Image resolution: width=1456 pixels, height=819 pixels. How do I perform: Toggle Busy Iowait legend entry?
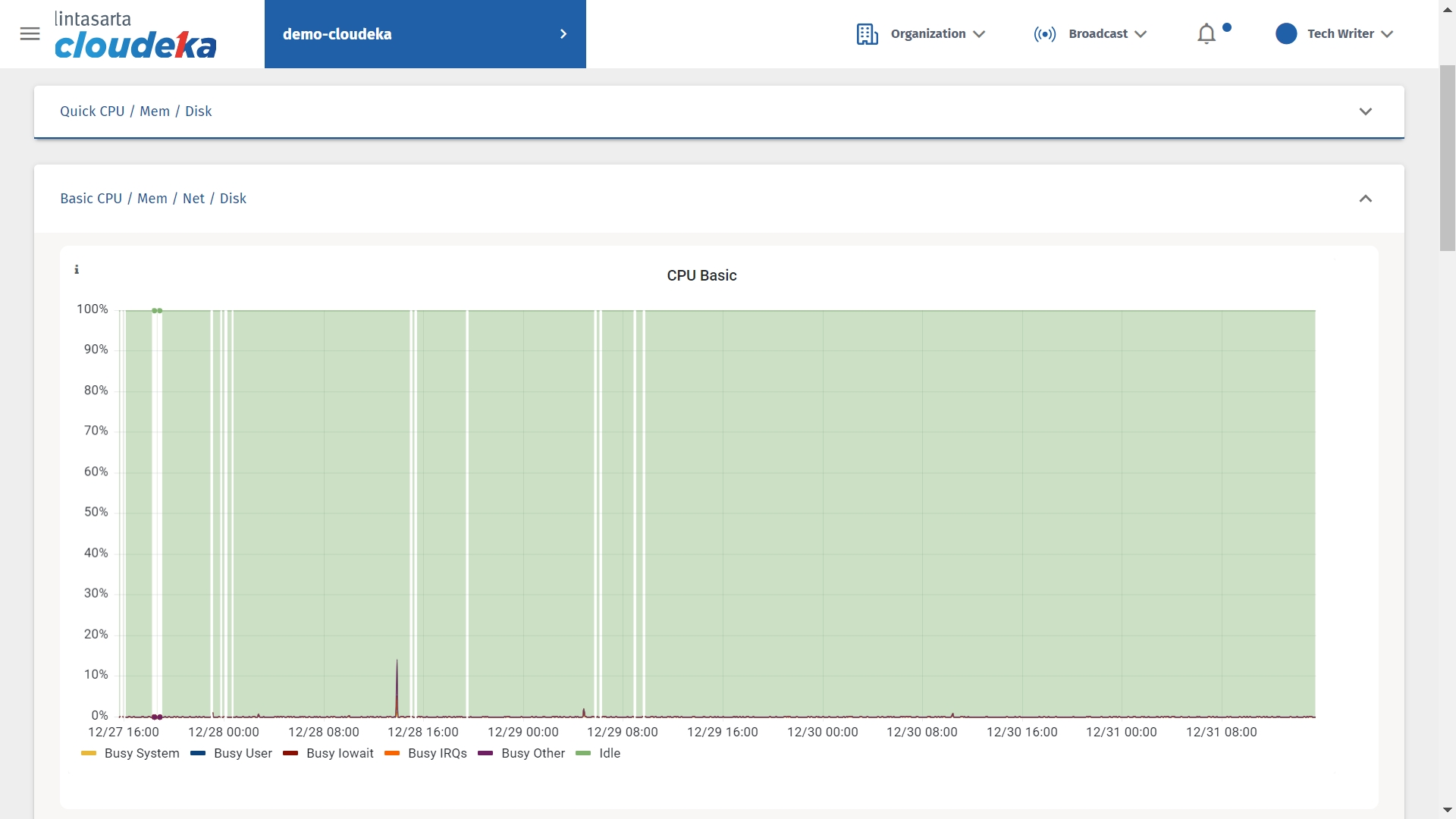point(339,754)
